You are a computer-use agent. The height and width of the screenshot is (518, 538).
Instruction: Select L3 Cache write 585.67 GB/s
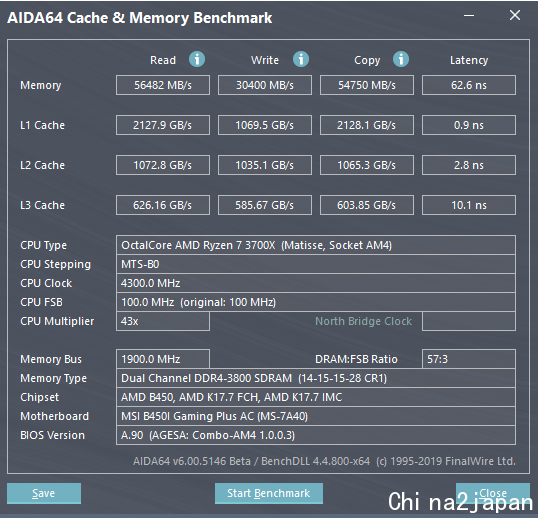point(265,205)
